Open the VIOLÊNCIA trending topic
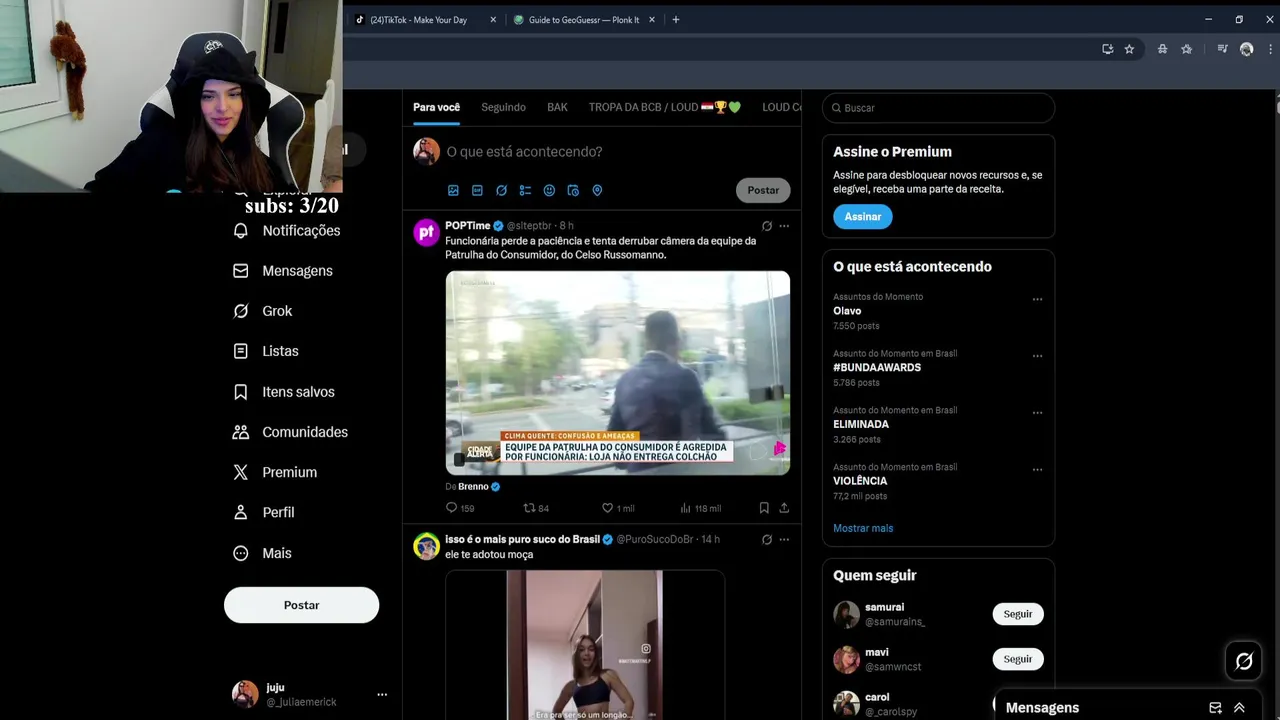 860,481
